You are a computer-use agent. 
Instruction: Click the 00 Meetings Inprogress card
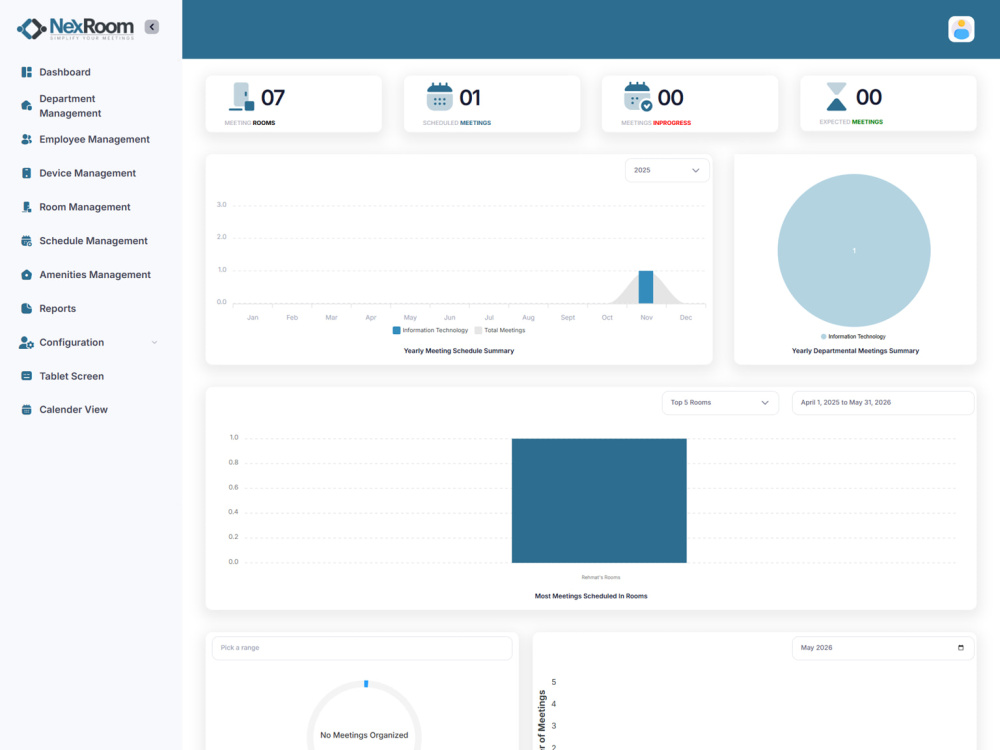[689, 104]
